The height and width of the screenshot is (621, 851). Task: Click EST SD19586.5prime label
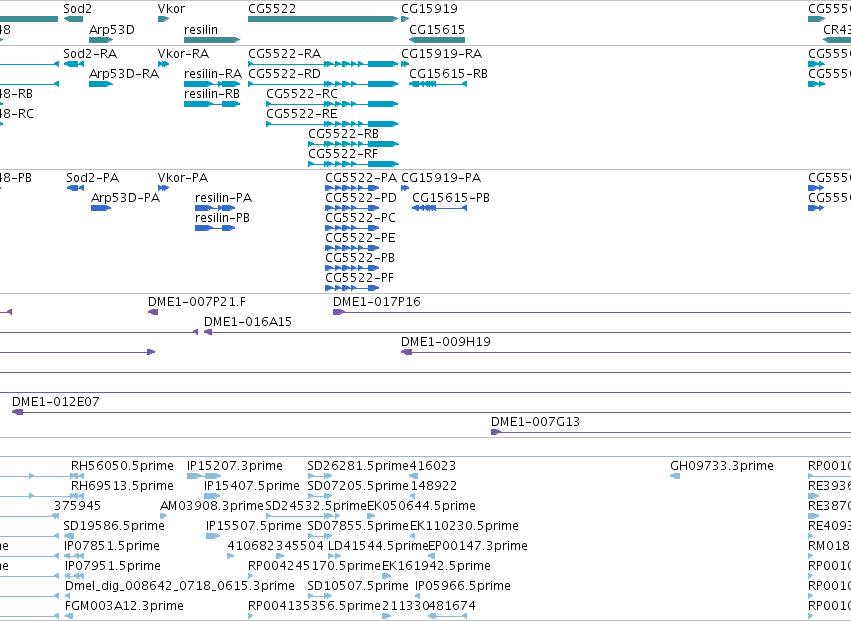[114, 527]
